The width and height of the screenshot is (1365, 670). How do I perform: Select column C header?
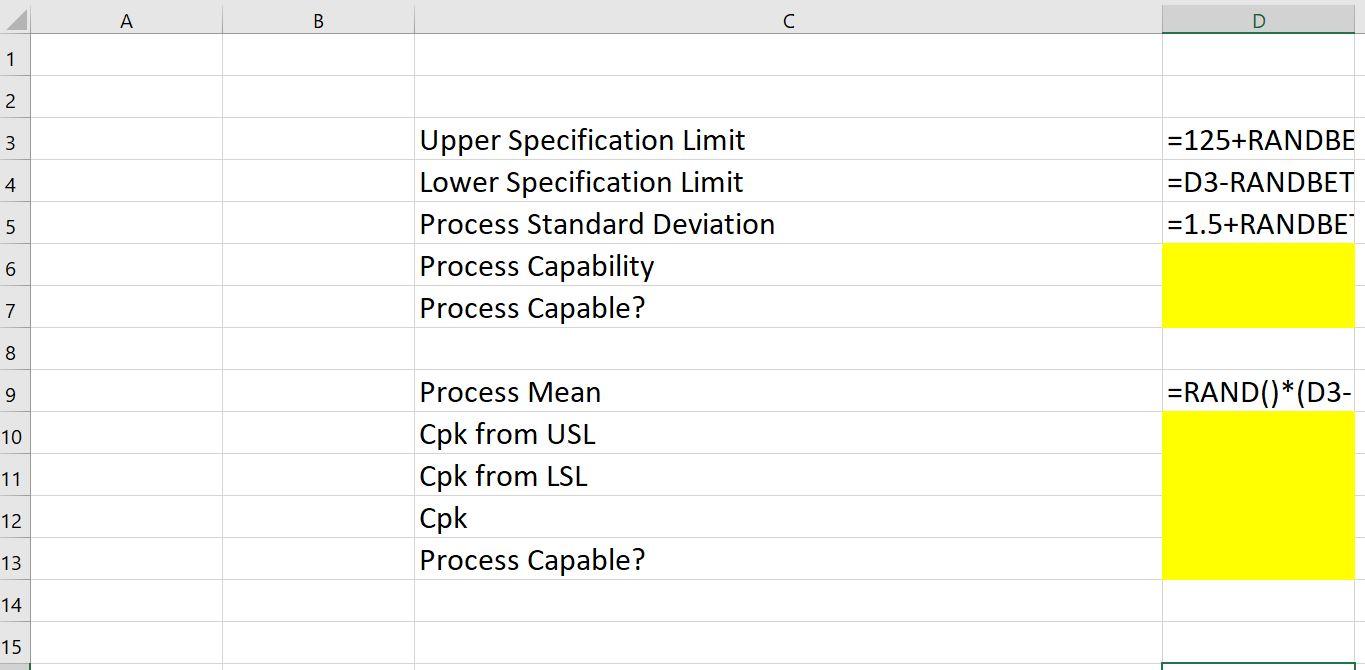click(788, 19)
